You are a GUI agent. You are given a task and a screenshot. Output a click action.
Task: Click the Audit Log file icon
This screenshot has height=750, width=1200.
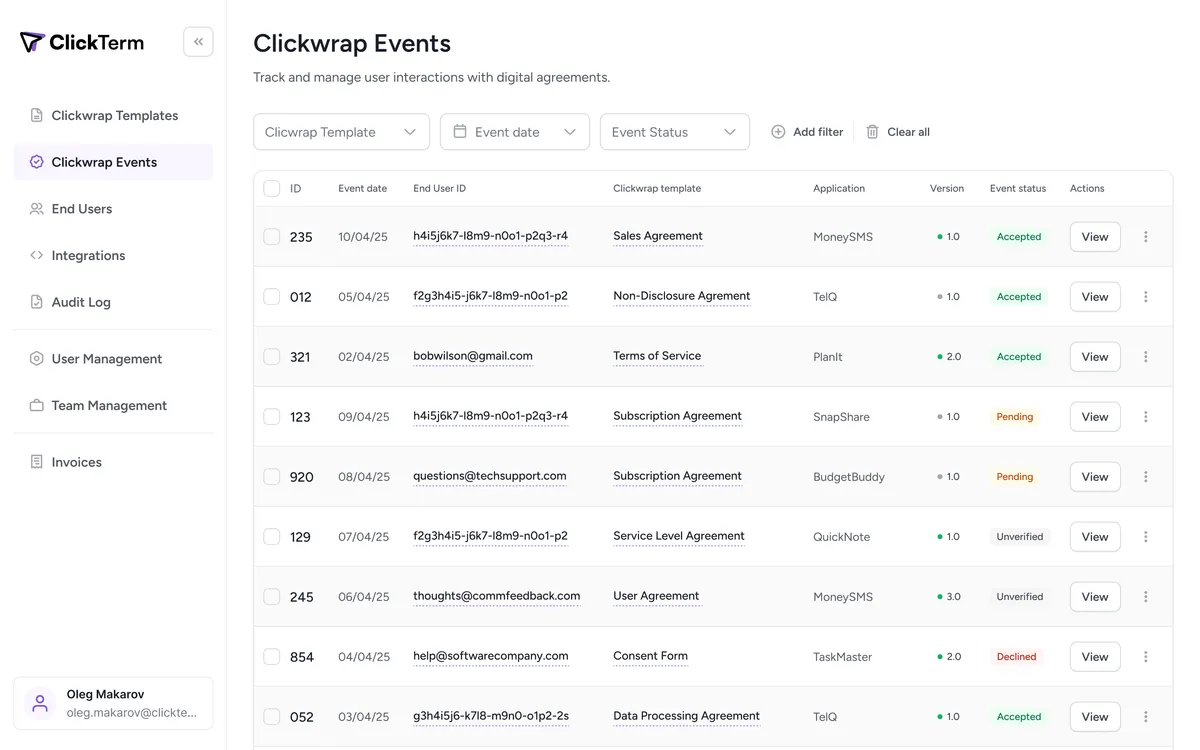[x=37, y=302]
